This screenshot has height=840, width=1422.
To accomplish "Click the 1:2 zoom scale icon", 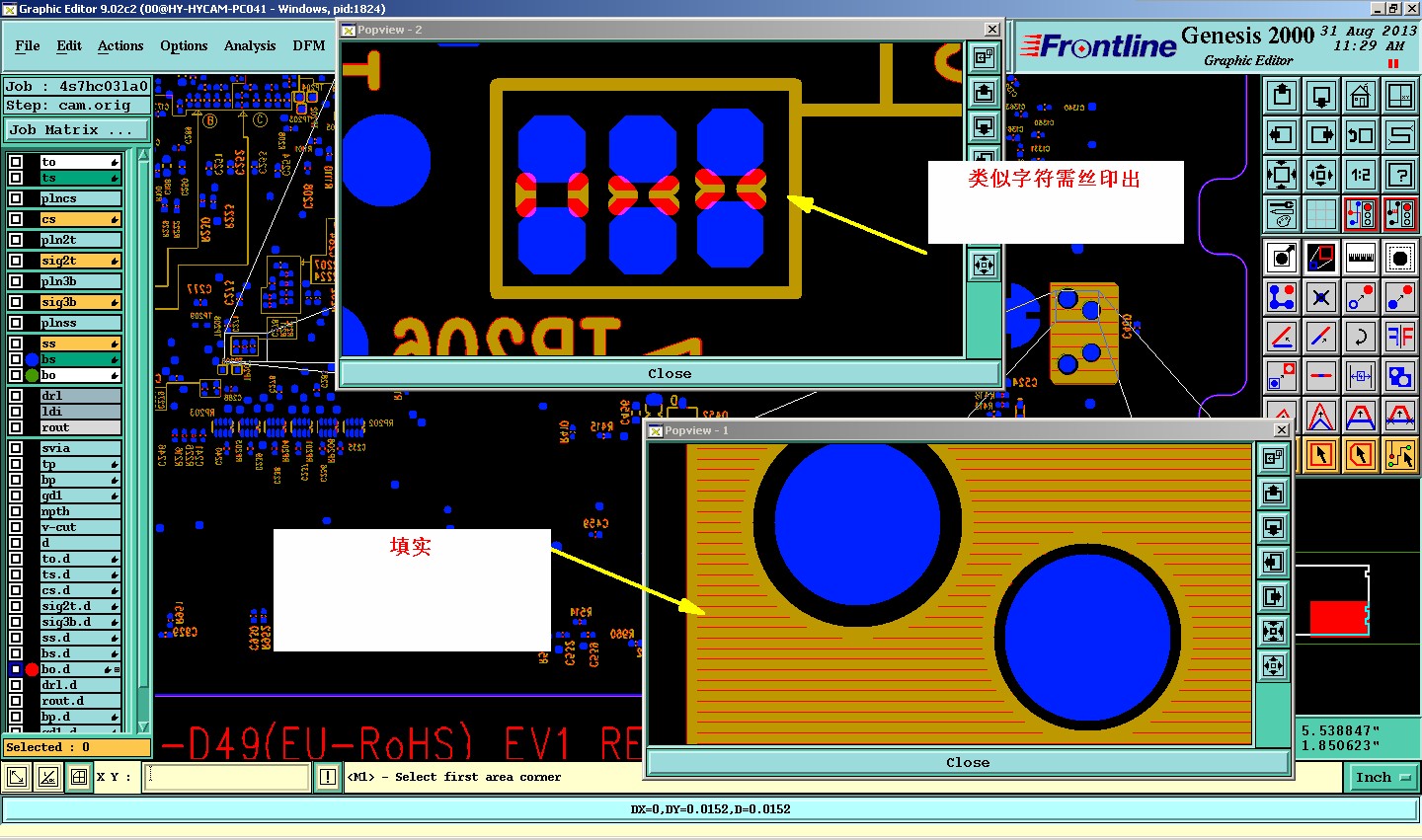I will coord(1361,175).
